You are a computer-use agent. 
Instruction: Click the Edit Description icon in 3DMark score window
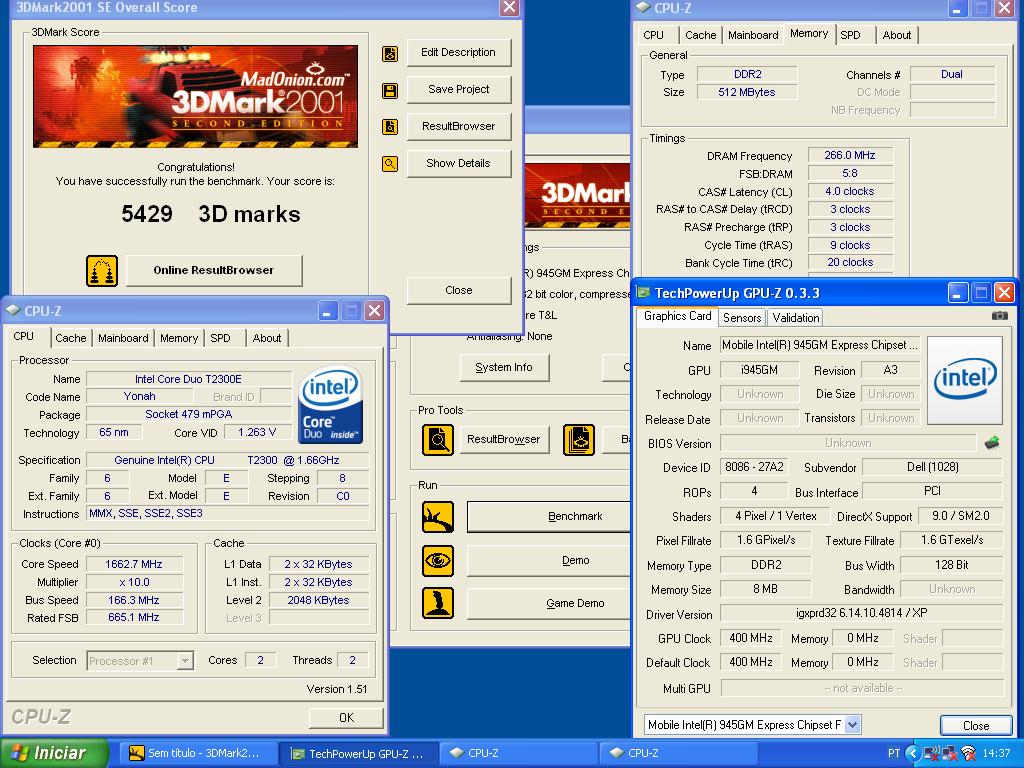click(390, 53)
